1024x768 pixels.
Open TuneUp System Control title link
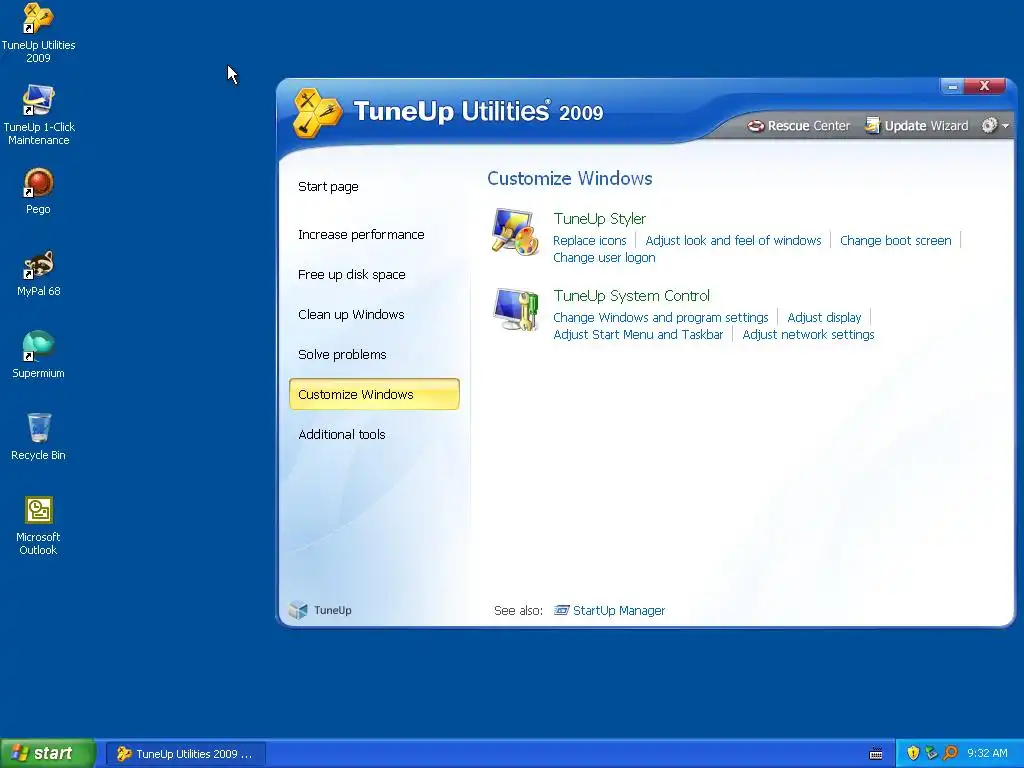coord(632,296)
